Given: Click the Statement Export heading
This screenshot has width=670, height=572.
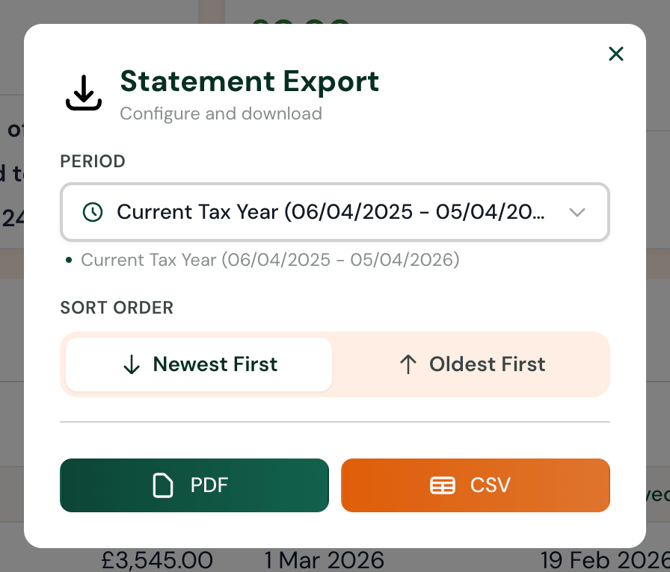Looking at the screenshot, I should pos(249,81).
